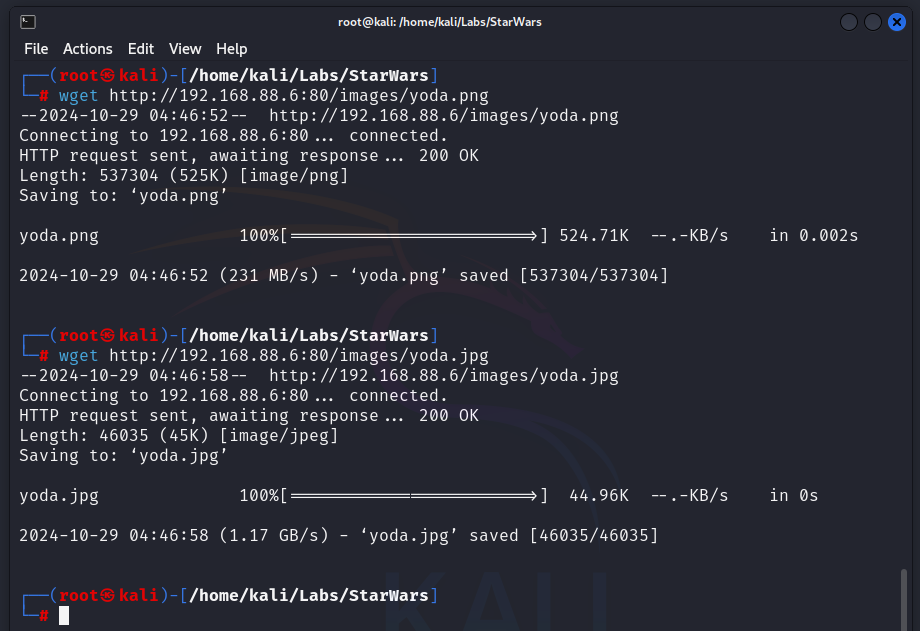Click the yoda.png download progress bar
Screen dimensions: 920x631
pos(413,236)
